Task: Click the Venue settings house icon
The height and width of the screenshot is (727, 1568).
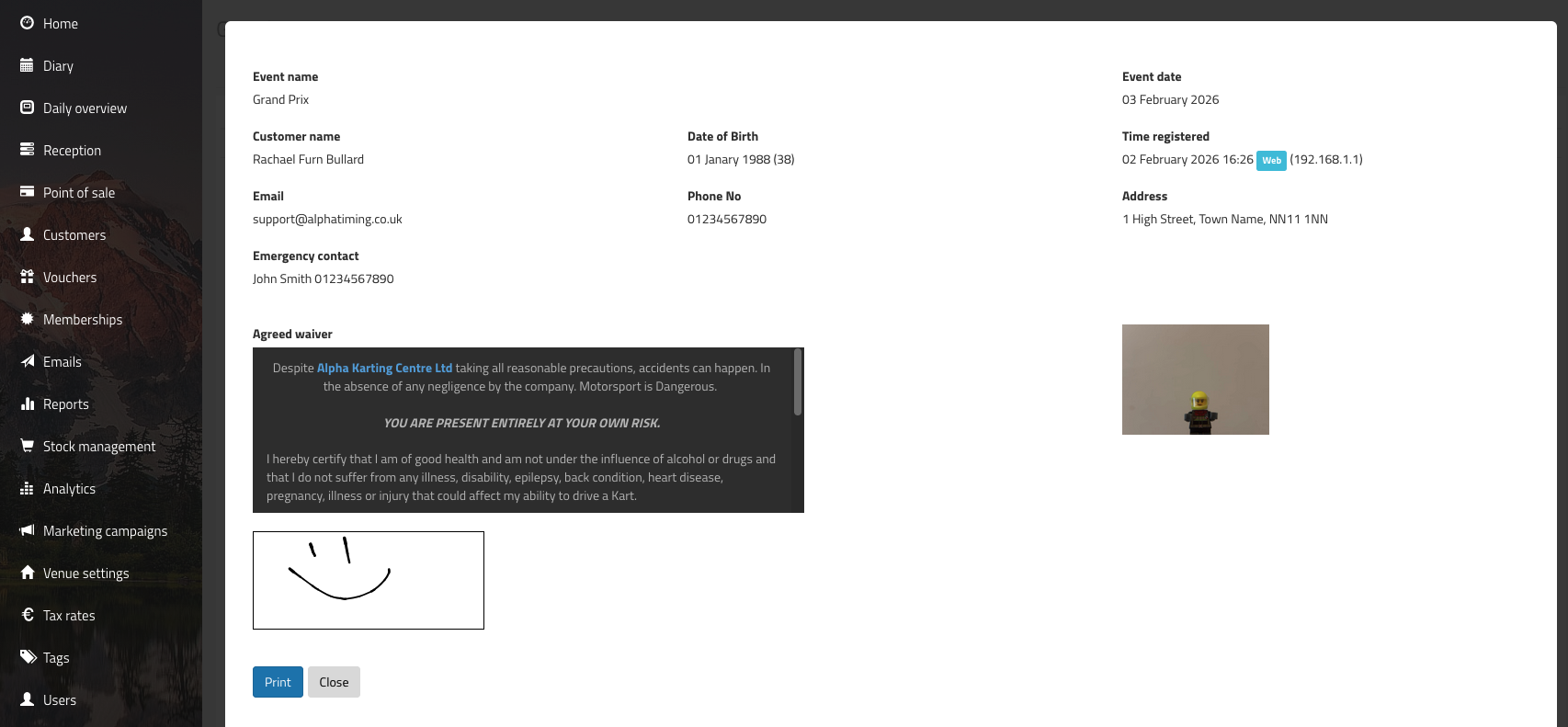Action: coord(28,573)
